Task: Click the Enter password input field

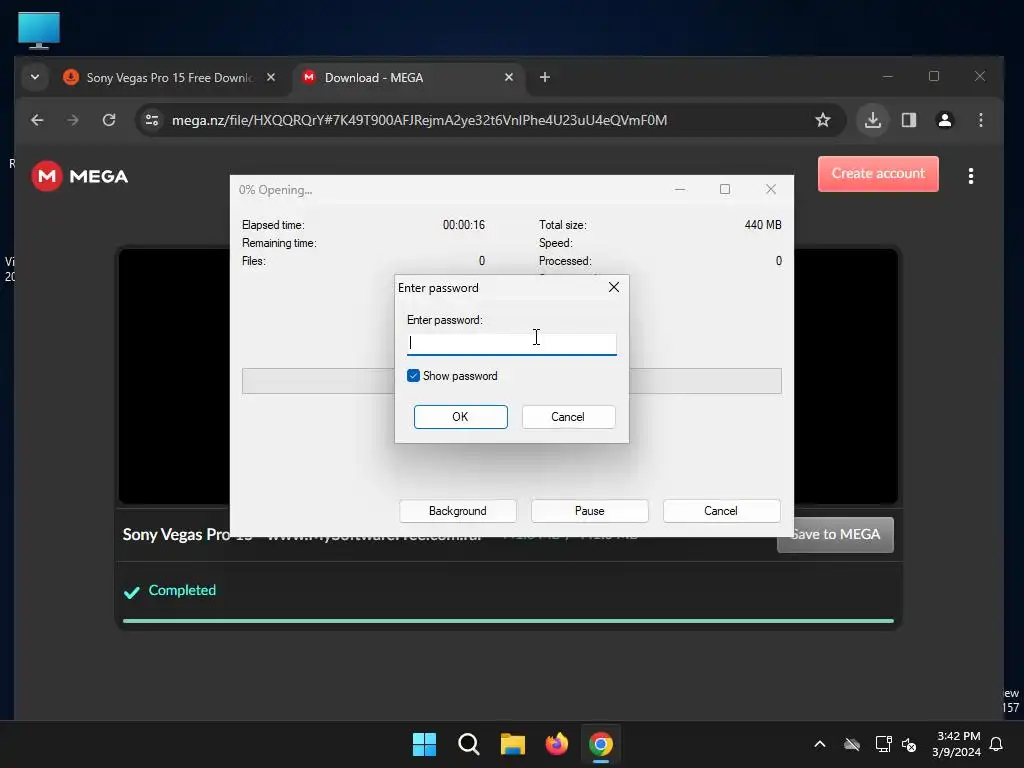Action: (511, 344)
